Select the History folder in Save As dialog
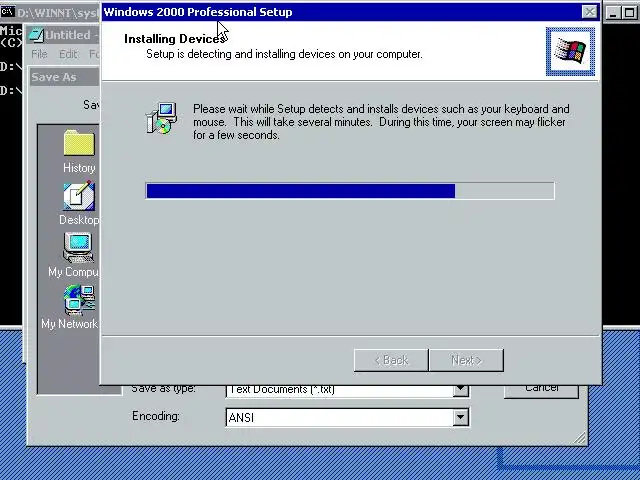This screenshot has height=480, width=640. (x=79, y=151)
